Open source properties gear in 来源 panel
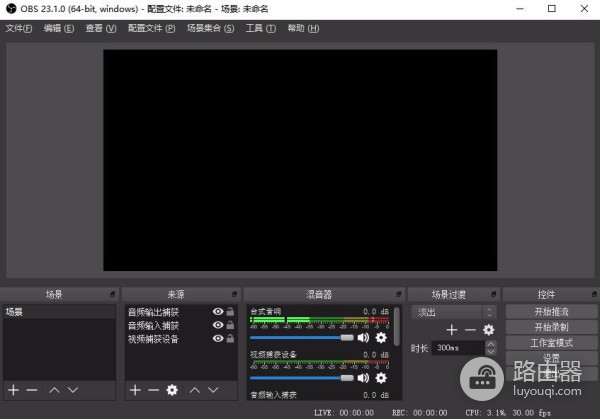This screenshot has height=419, width=600. coord(172,390)
